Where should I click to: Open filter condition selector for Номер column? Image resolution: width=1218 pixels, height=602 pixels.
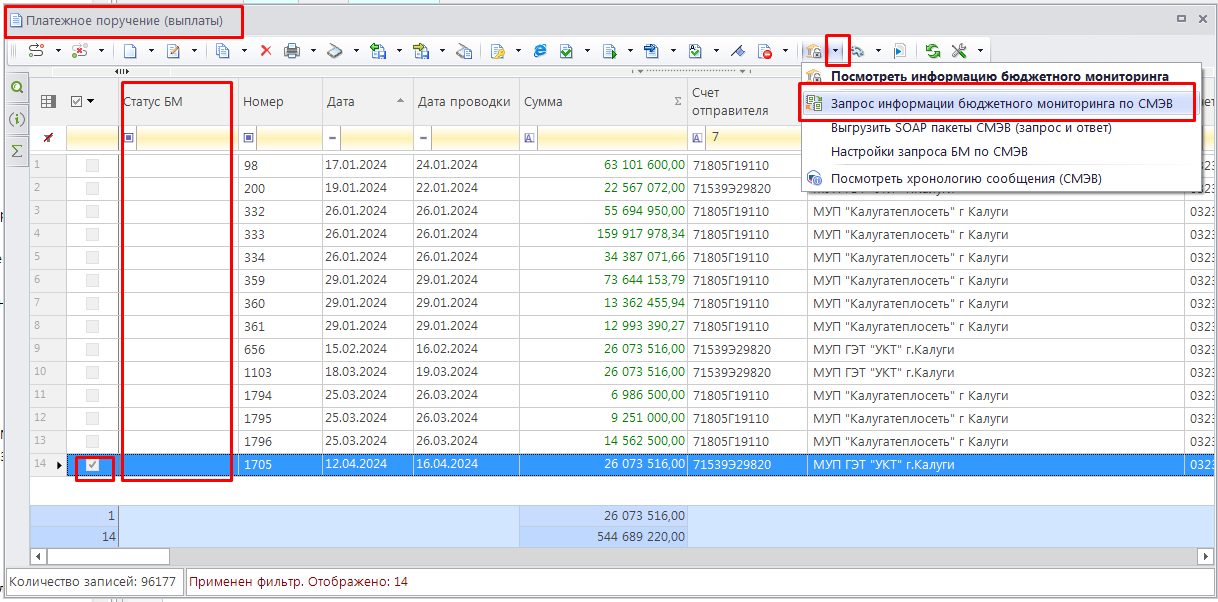pyautogui.click(x=249, y=137)
